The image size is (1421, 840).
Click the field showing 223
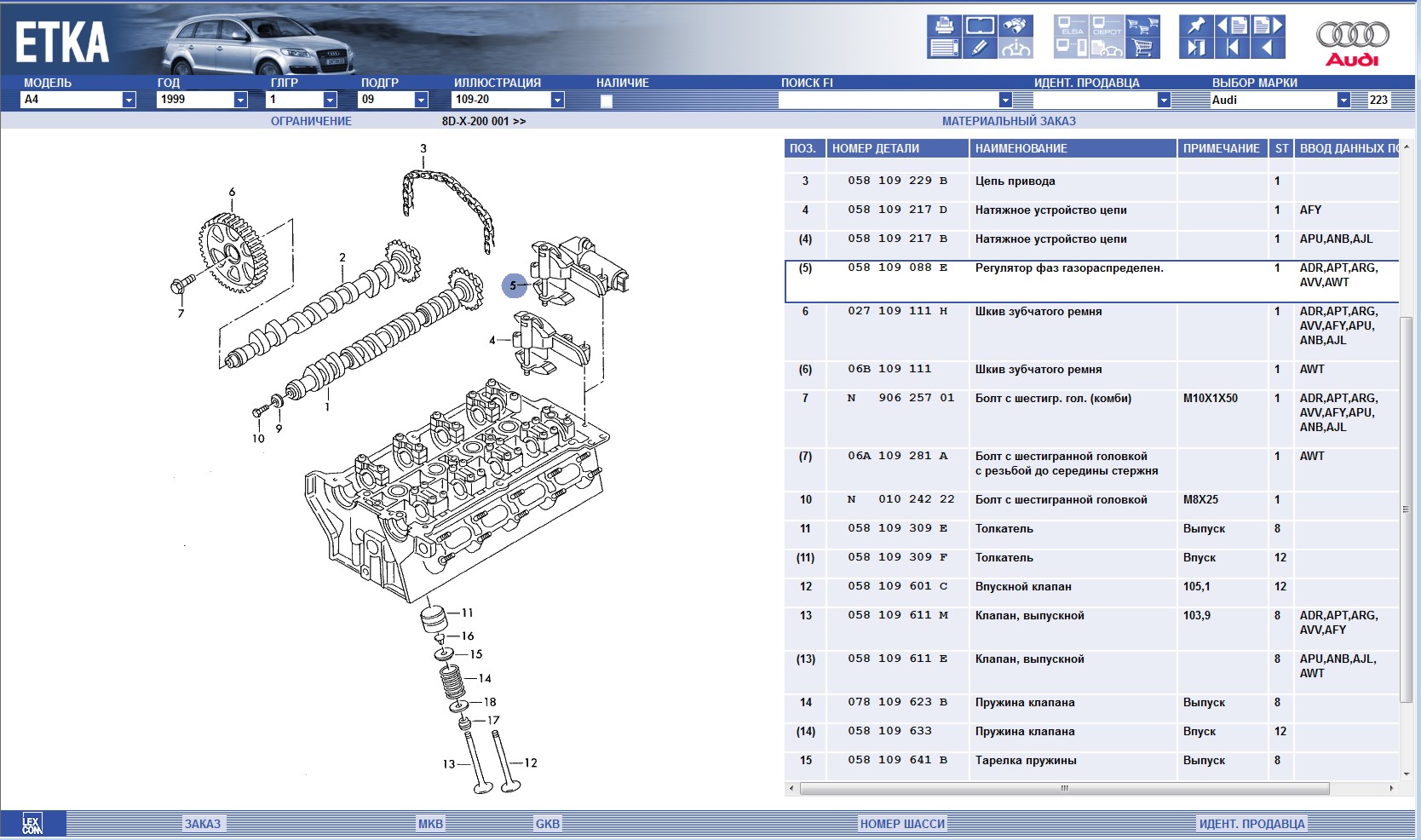[x=1378, y=100]
